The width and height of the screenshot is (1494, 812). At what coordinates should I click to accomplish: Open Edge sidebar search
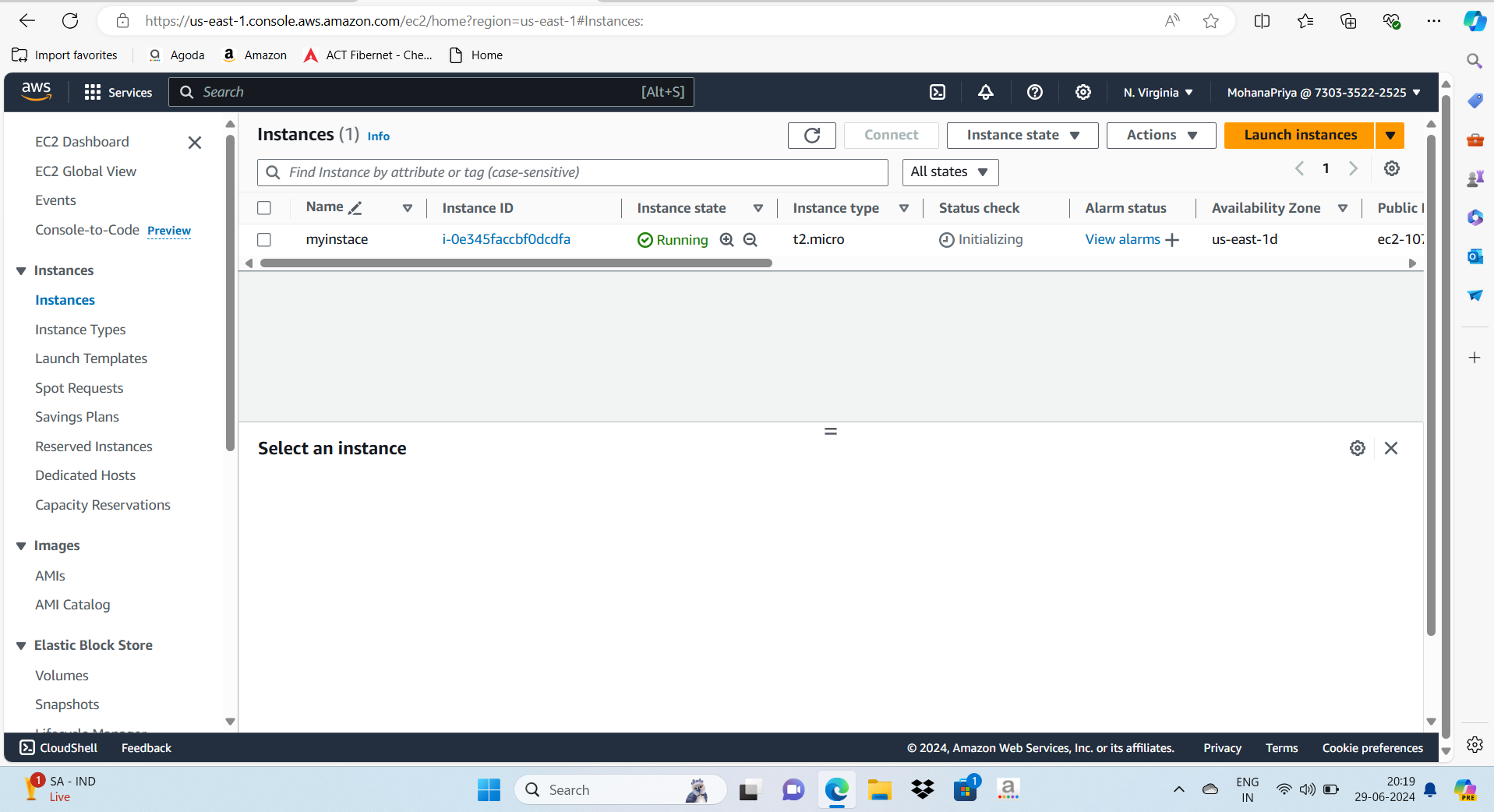click(x=1475, y=61)
